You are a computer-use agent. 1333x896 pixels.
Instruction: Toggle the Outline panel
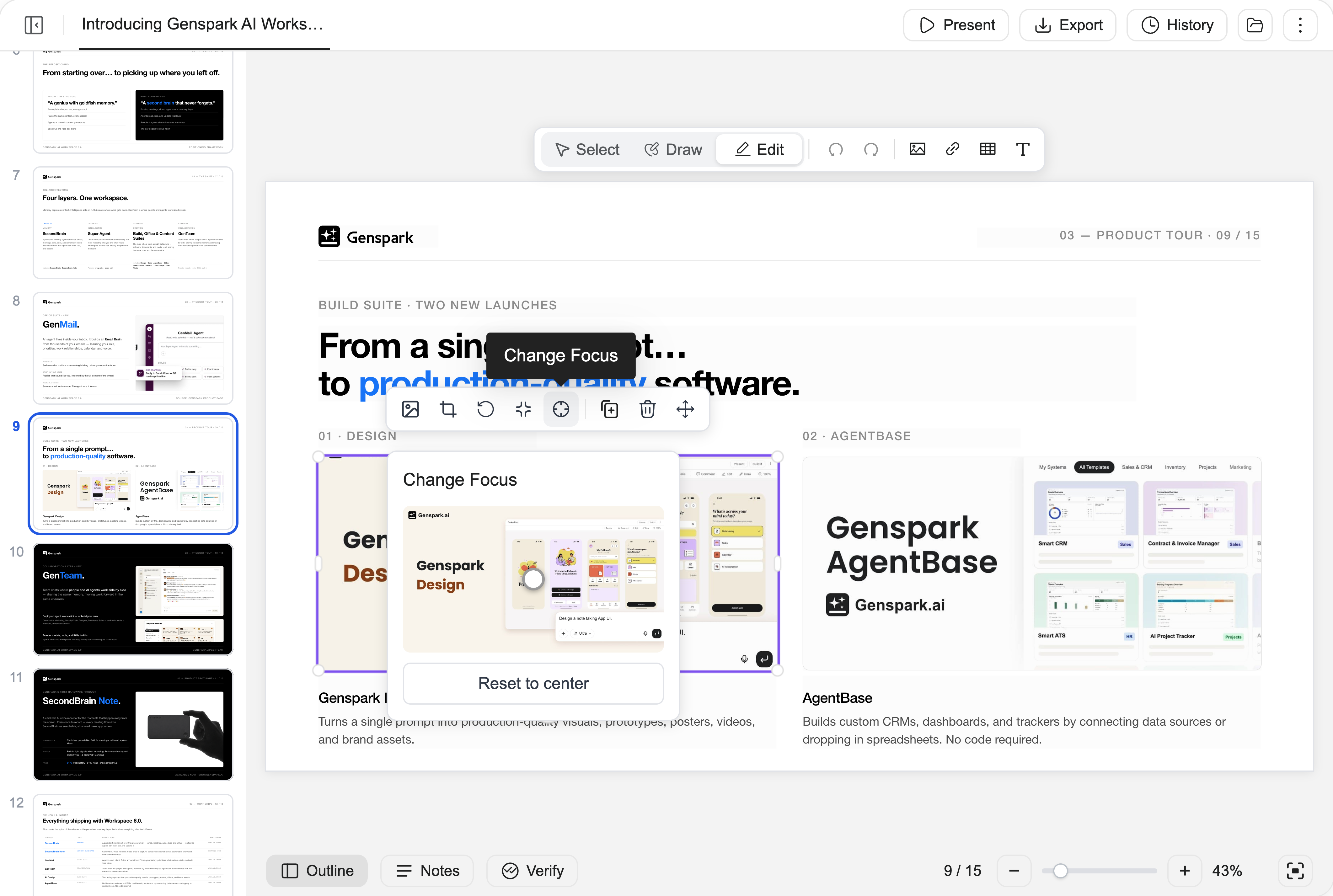(x=317, y=871)
